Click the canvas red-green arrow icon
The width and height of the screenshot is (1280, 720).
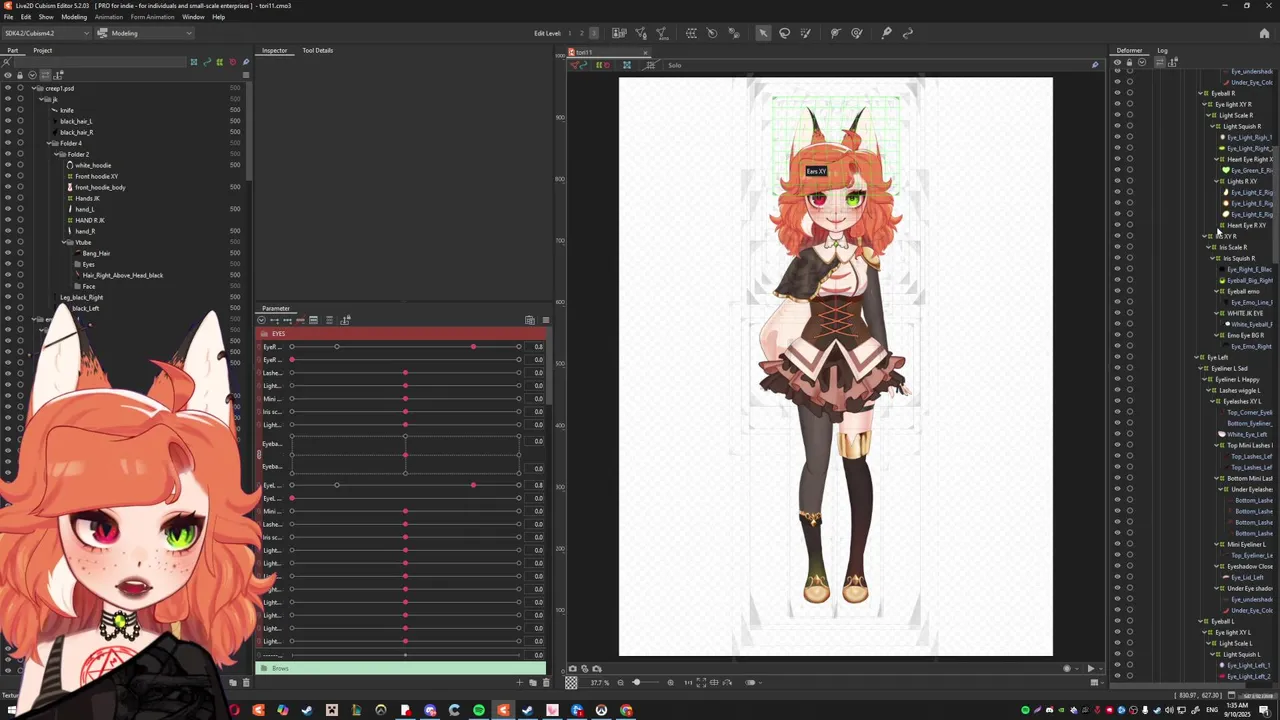578,65
